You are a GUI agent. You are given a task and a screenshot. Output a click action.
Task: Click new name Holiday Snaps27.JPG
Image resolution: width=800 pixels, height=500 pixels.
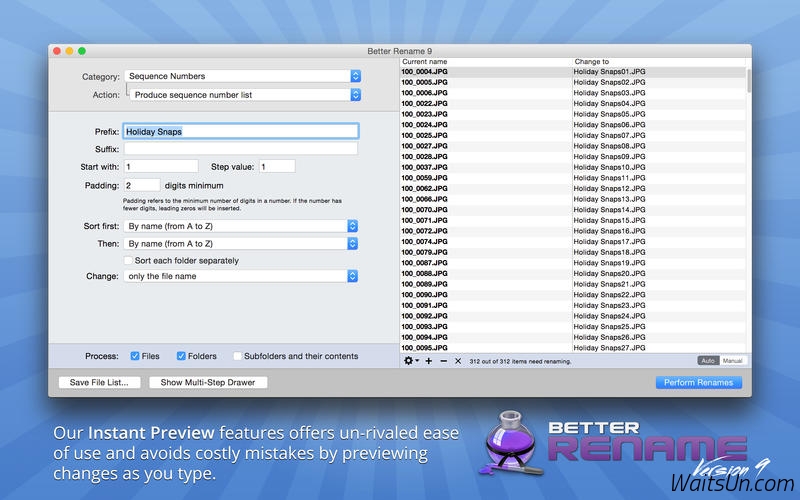coord(609,348)
